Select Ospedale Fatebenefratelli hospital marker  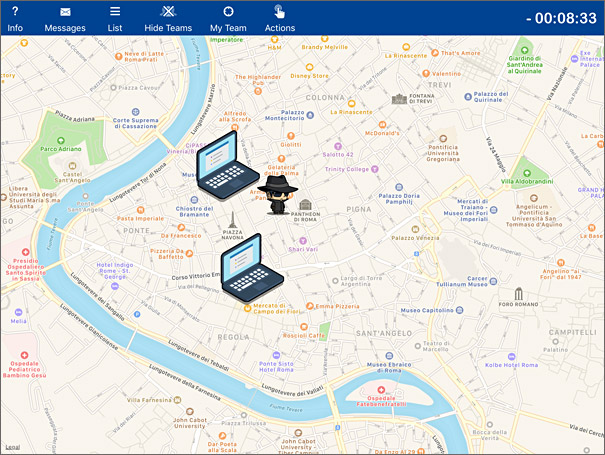coord(381,390)
